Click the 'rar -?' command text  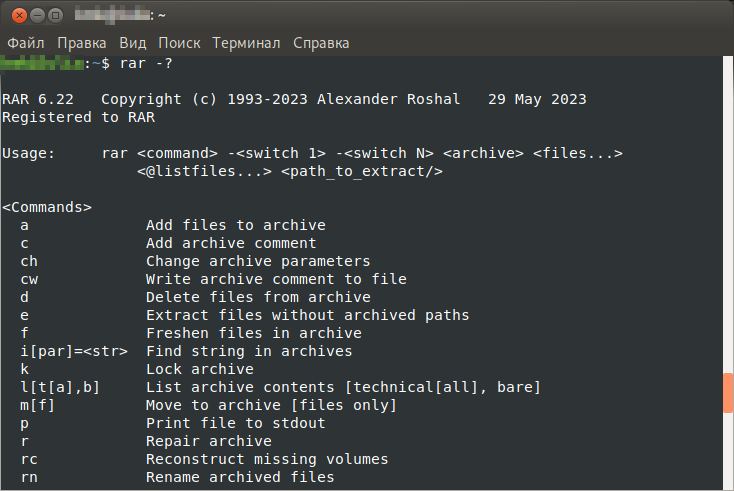tap(146, 63)
